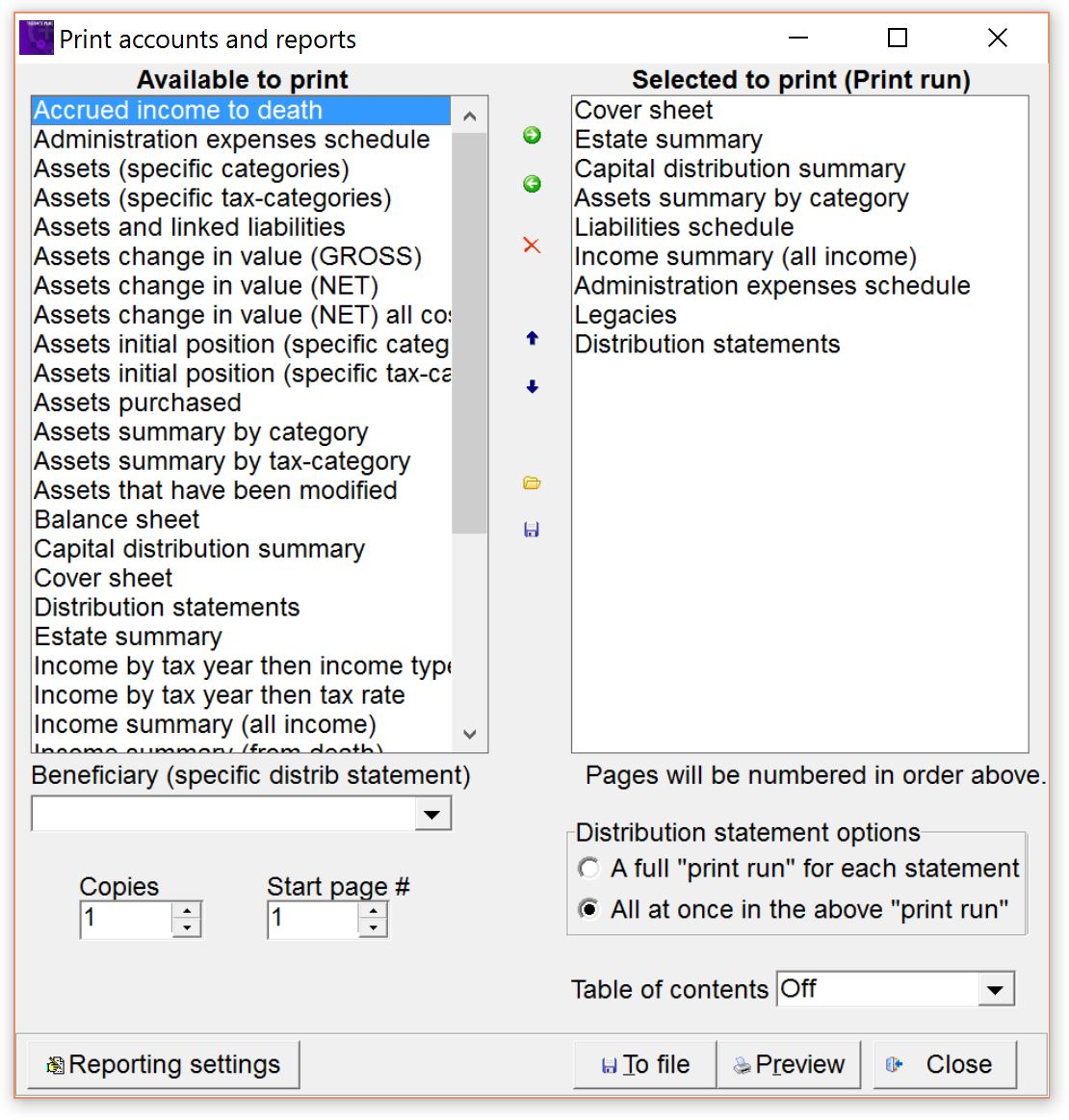This screenshot has width=1069, height=1120.
Task: Select Balance sheet in available list
Action: [x=117, y=520]
